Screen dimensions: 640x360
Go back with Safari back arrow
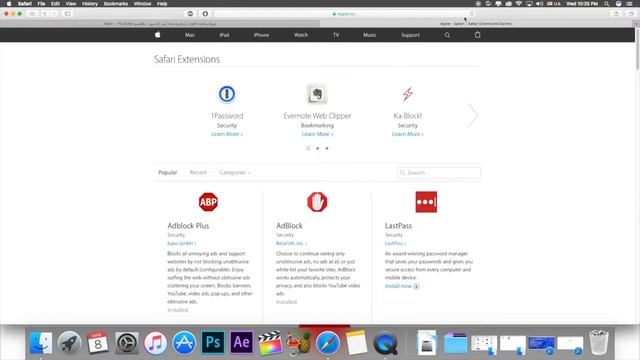pyautogui.click(x=45, y=13)
